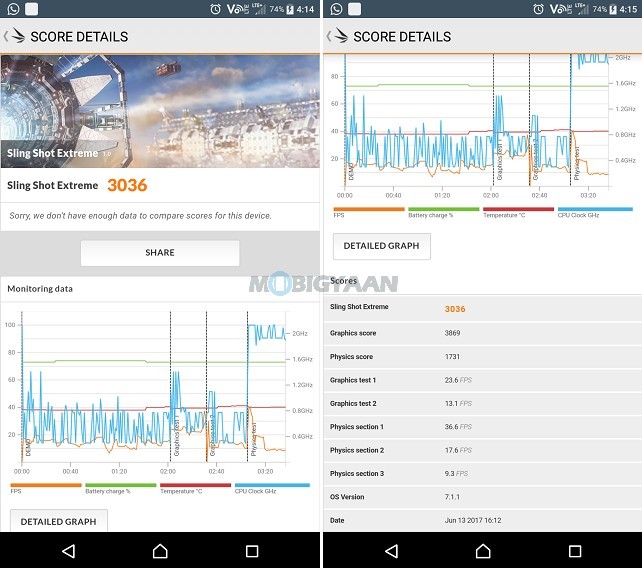This screenshot has height=568, width=642.
Task: Tap battery icon in right status bar
Action: pyautogui.click(x=613, y=9)
